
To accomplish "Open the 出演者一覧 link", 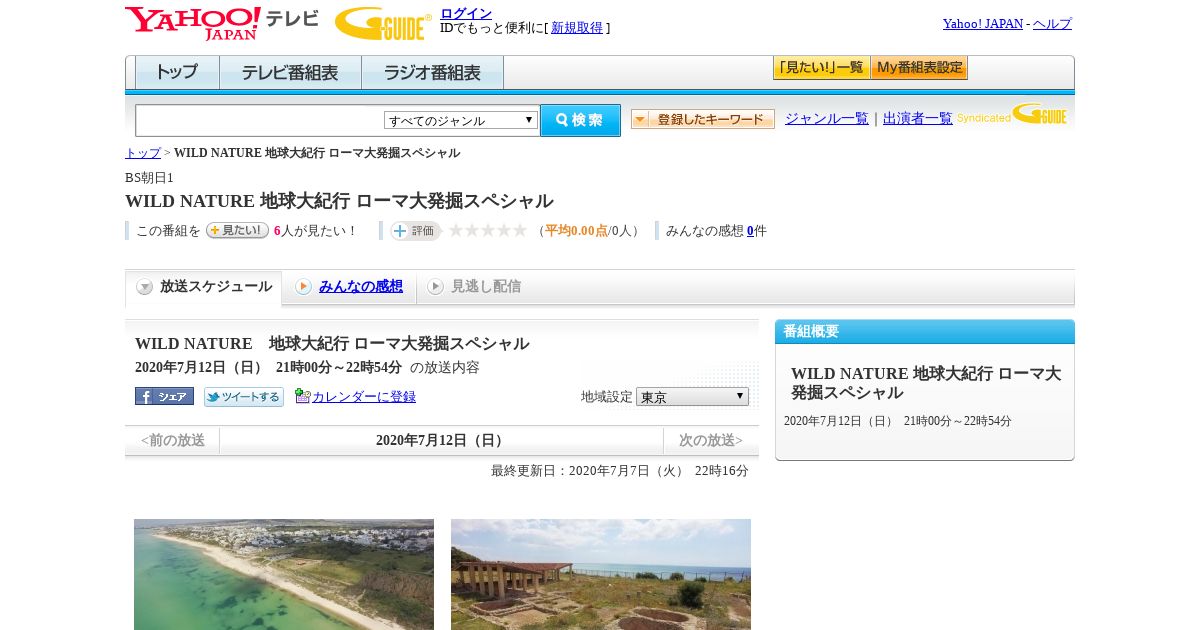I will (x=918, y=118).
